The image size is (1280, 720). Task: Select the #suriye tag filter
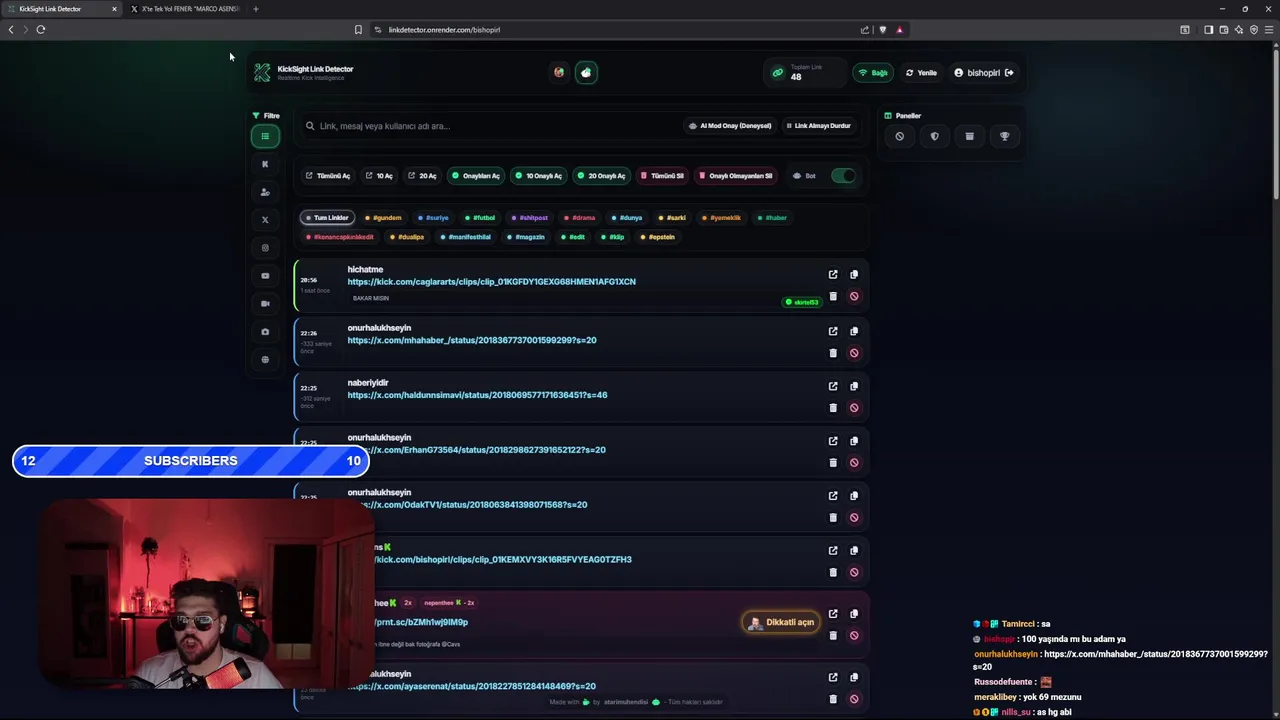click(x=433, y=218)
